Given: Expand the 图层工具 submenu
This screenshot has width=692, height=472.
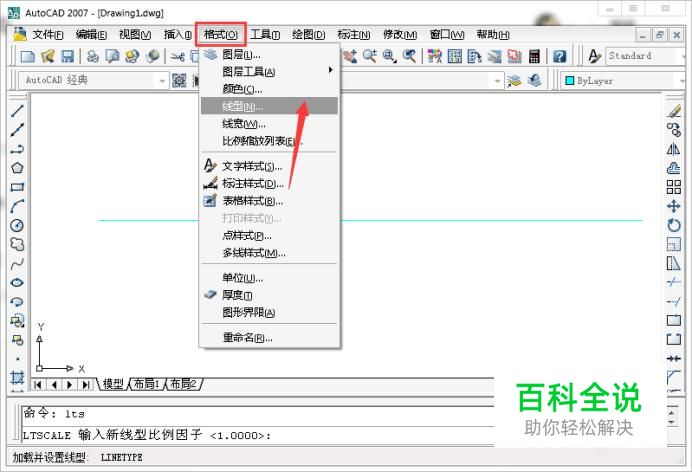Looking at the screenshot, I should click(x=269, y=71).
